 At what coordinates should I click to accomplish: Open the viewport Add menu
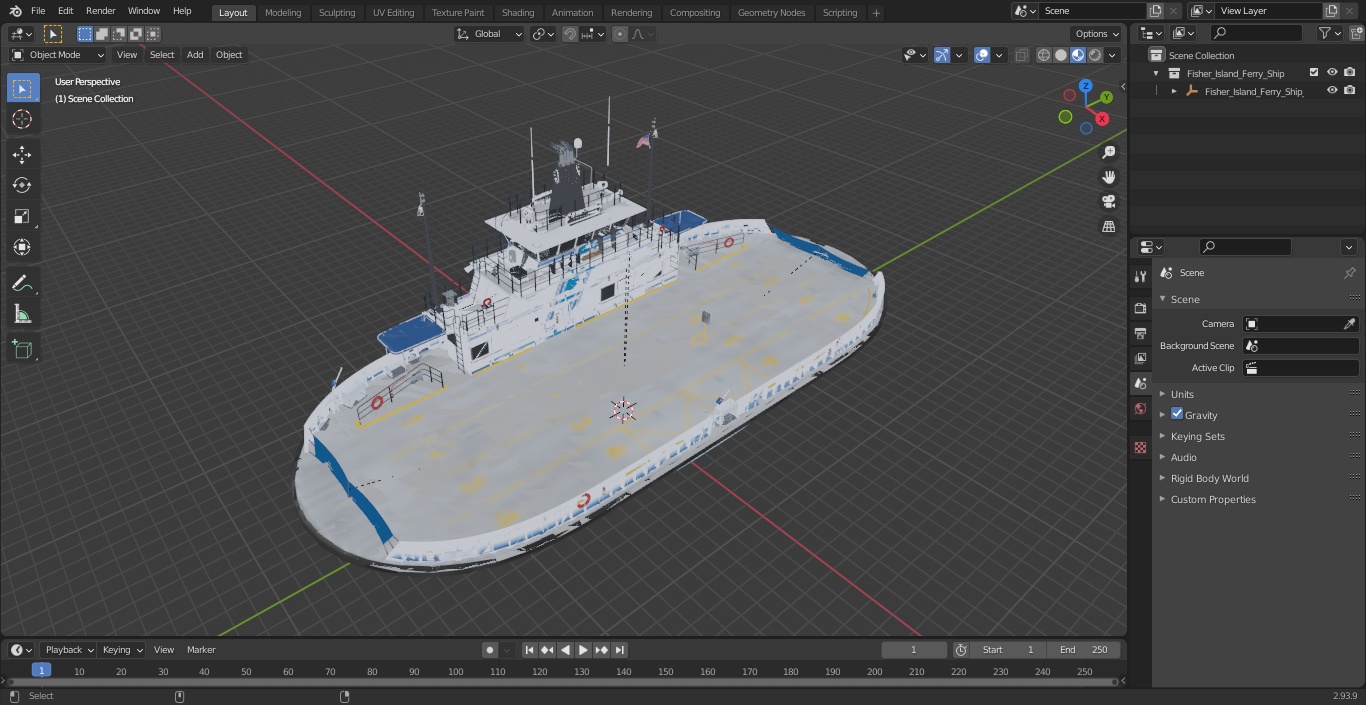tap(195, 55)
